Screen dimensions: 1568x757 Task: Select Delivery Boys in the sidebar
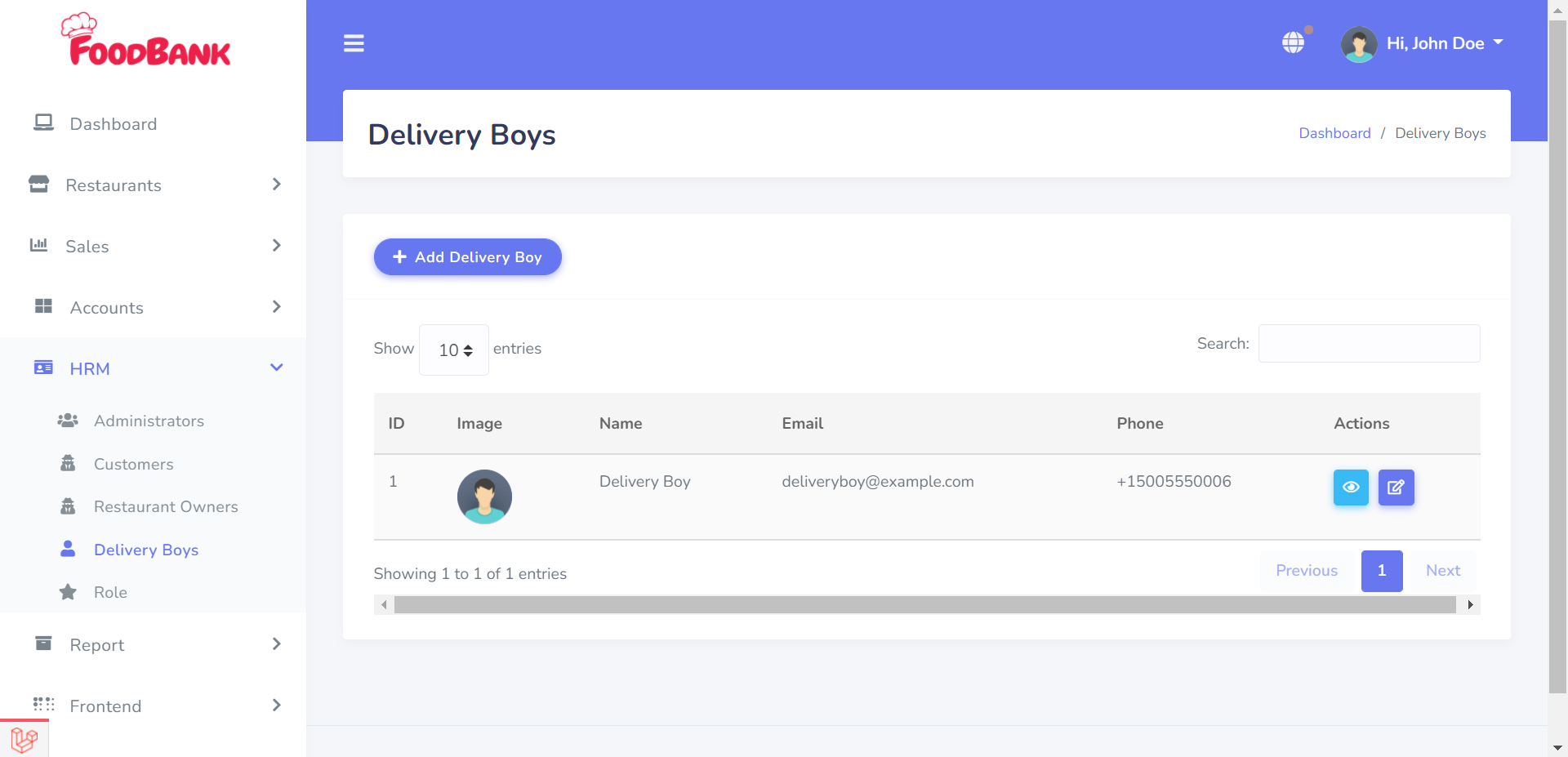pyautogui.click(x=146, y=550)
